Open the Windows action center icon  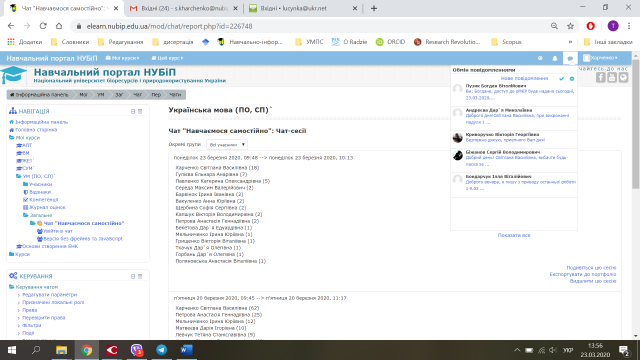coord(624,350)
